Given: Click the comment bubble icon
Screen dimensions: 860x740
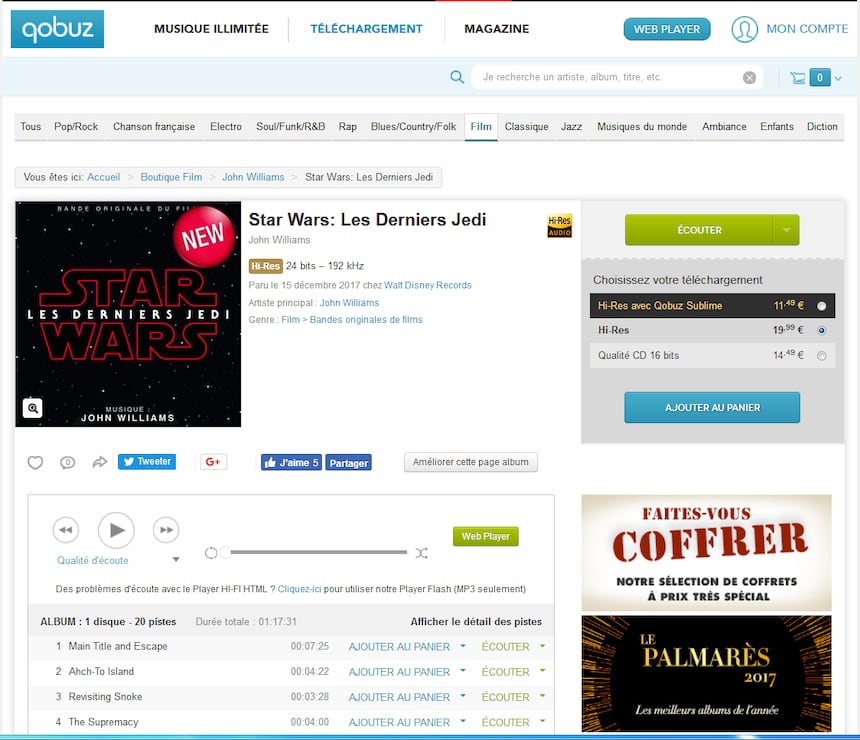Looking at the screenshot, I should [x=67, y=462].
